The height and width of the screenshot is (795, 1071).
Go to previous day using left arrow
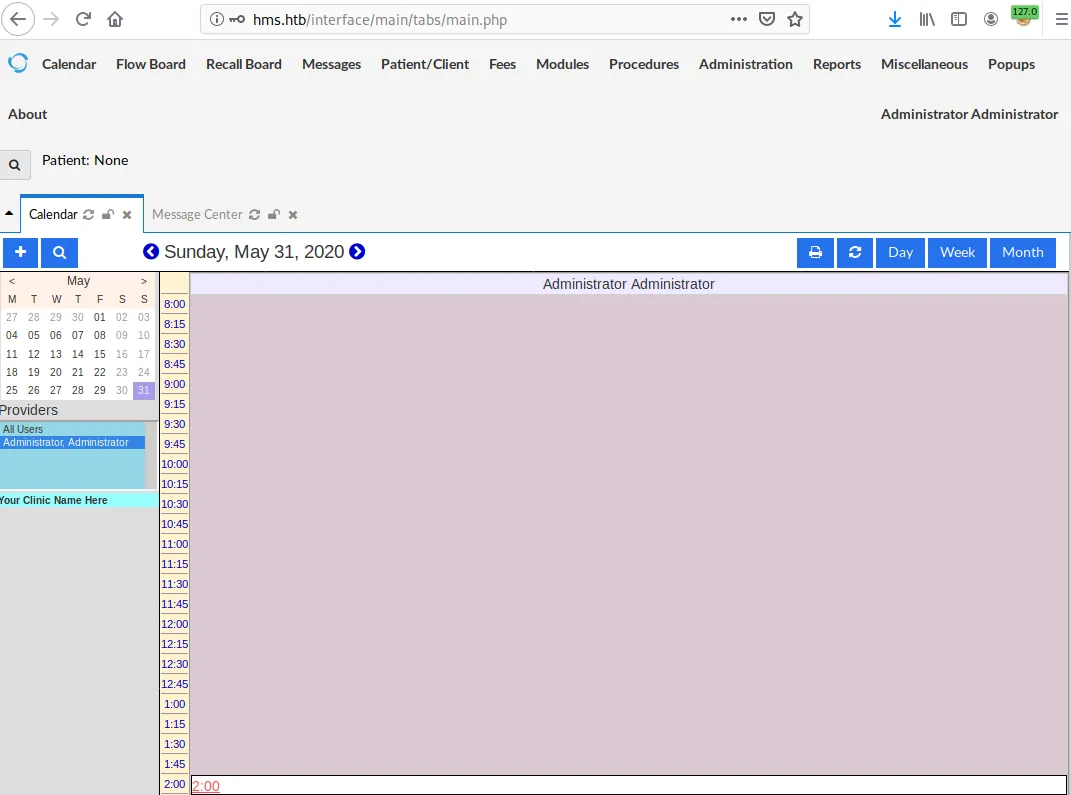(151, 252)
